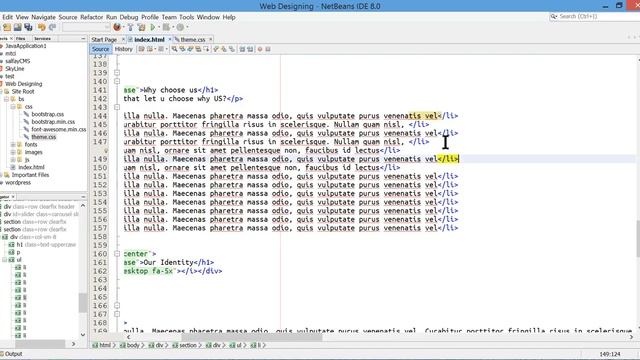Toggle code fold marker at line 160
The image size is (640, 360).
click(x=117, y=253)
